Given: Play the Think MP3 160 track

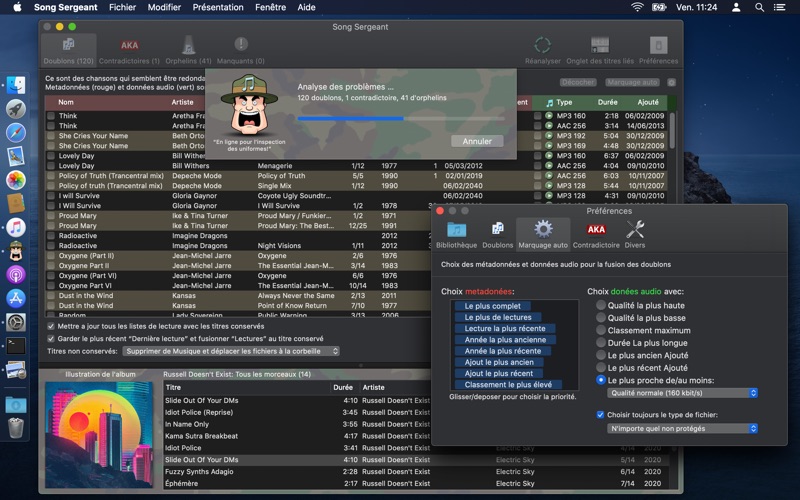Looking at the screenshot, I should 548,116.
